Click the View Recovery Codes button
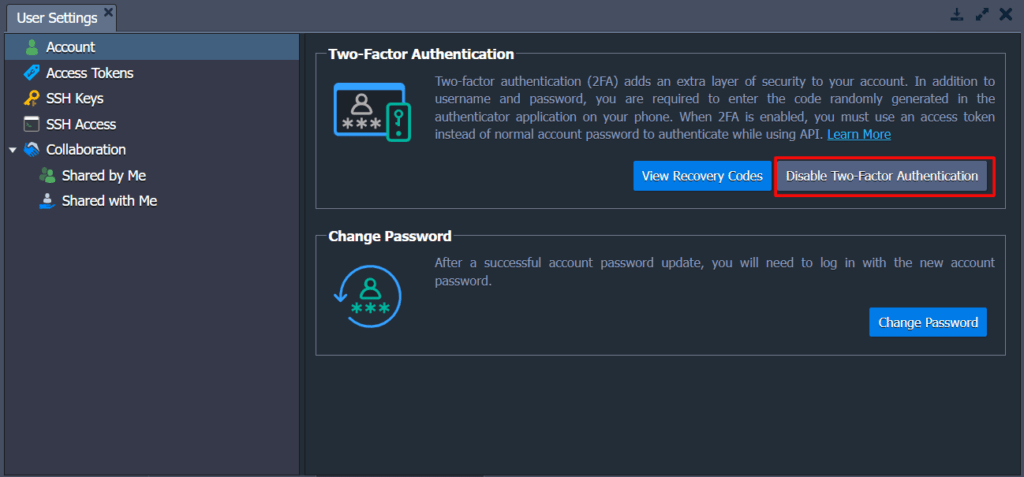1024x477 pixels. (702, 176)
